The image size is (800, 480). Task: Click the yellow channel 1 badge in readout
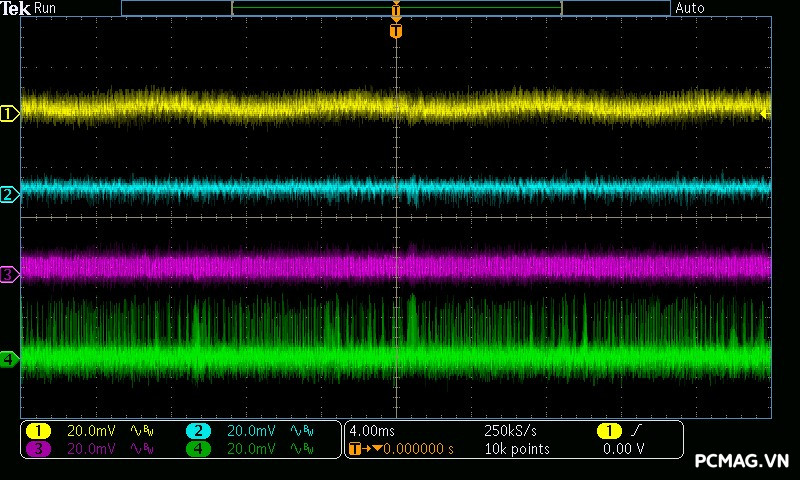[38, 431]
